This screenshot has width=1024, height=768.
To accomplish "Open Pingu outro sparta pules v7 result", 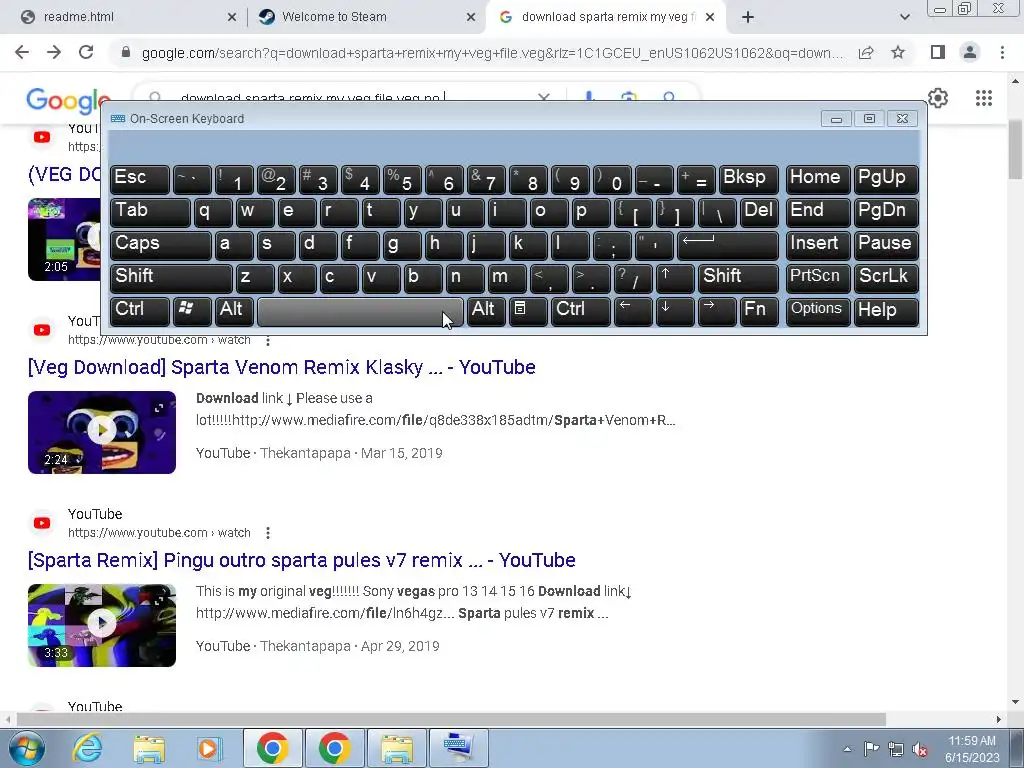I will point(302,560).
